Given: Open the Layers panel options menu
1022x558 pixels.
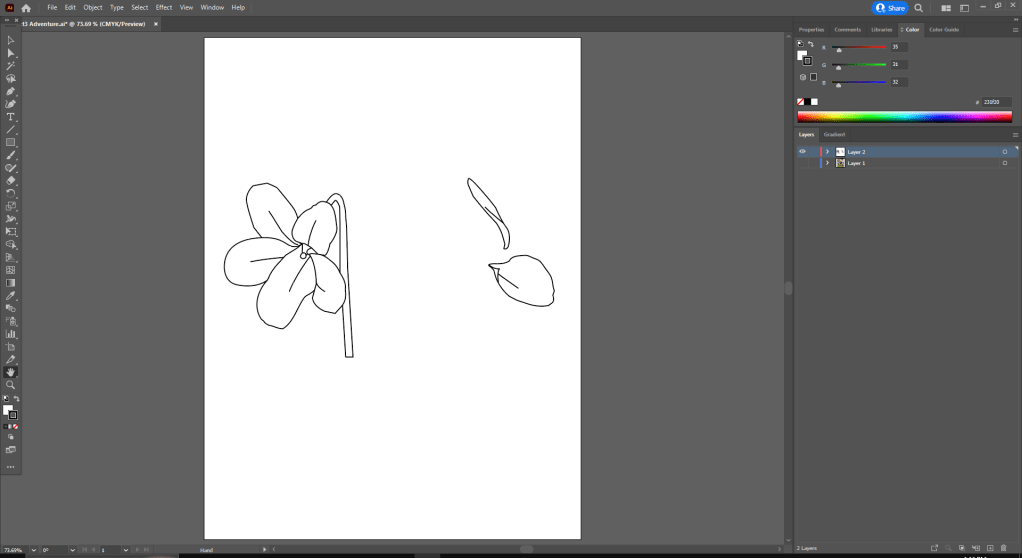Looking at the screenshot, I should point(1015,134).
